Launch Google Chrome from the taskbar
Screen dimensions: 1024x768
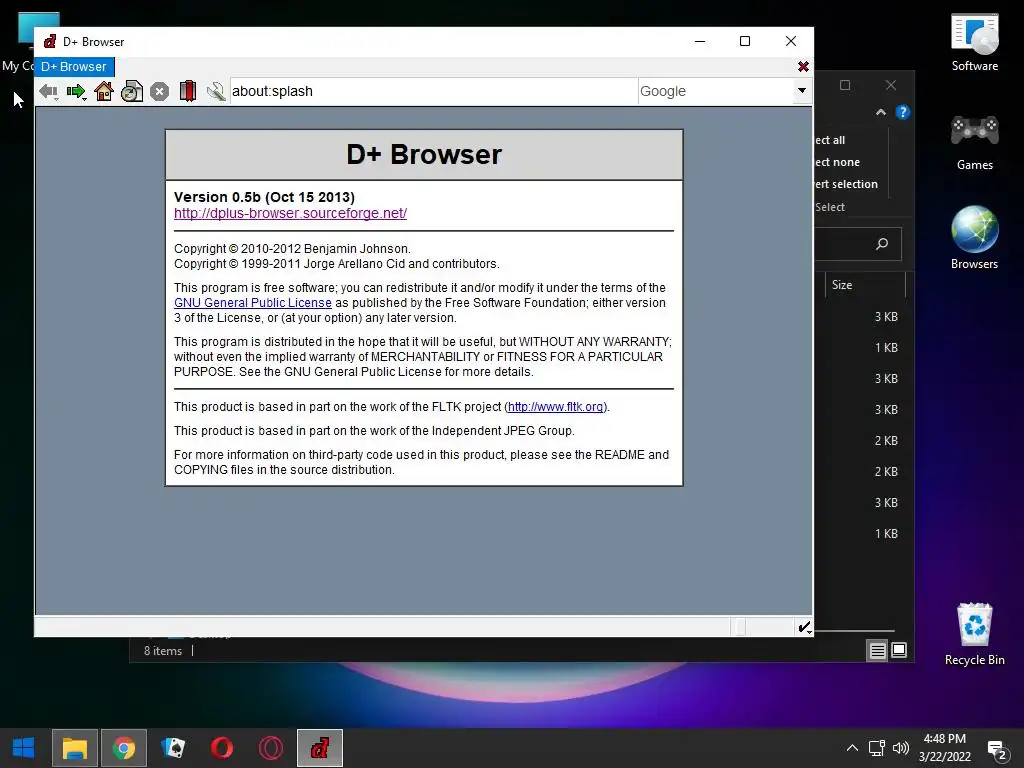pos(123,748)
